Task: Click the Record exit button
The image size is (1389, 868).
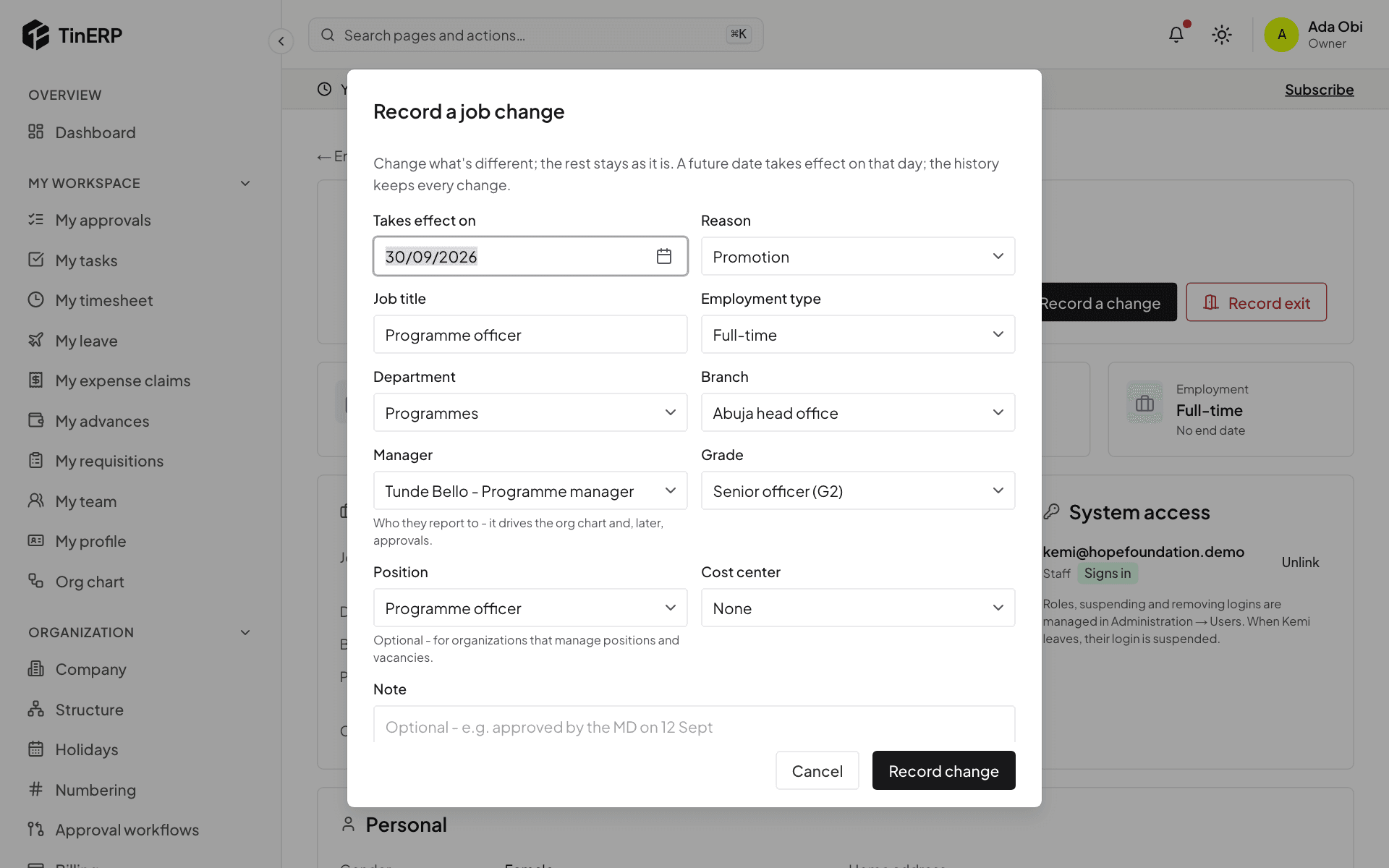Action: pyautogui.click(x=1256, y=302)
